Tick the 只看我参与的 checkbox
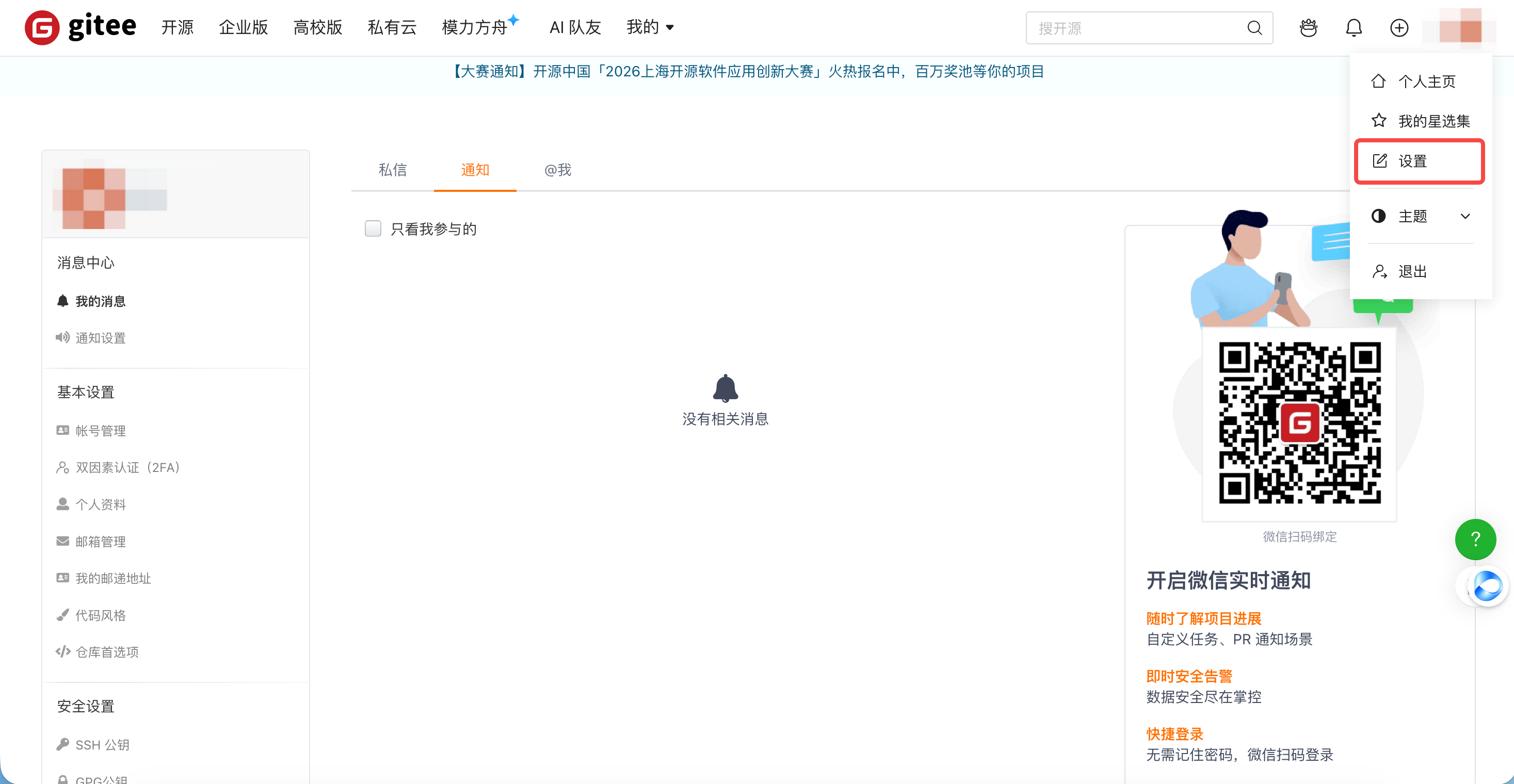The image size is (1514, 784). point(373,228)
